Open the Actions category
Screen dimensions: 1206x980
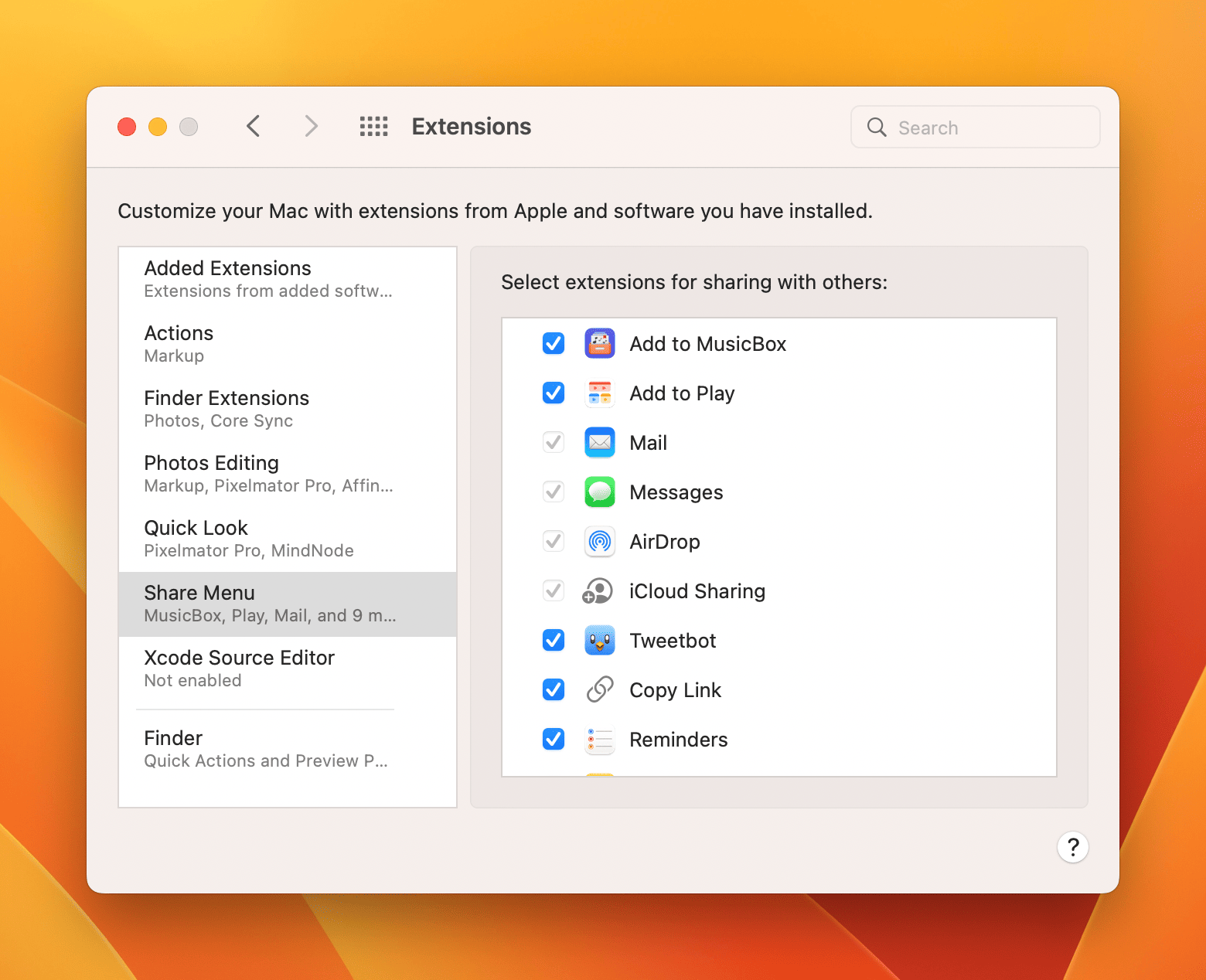tap(288, 344)
